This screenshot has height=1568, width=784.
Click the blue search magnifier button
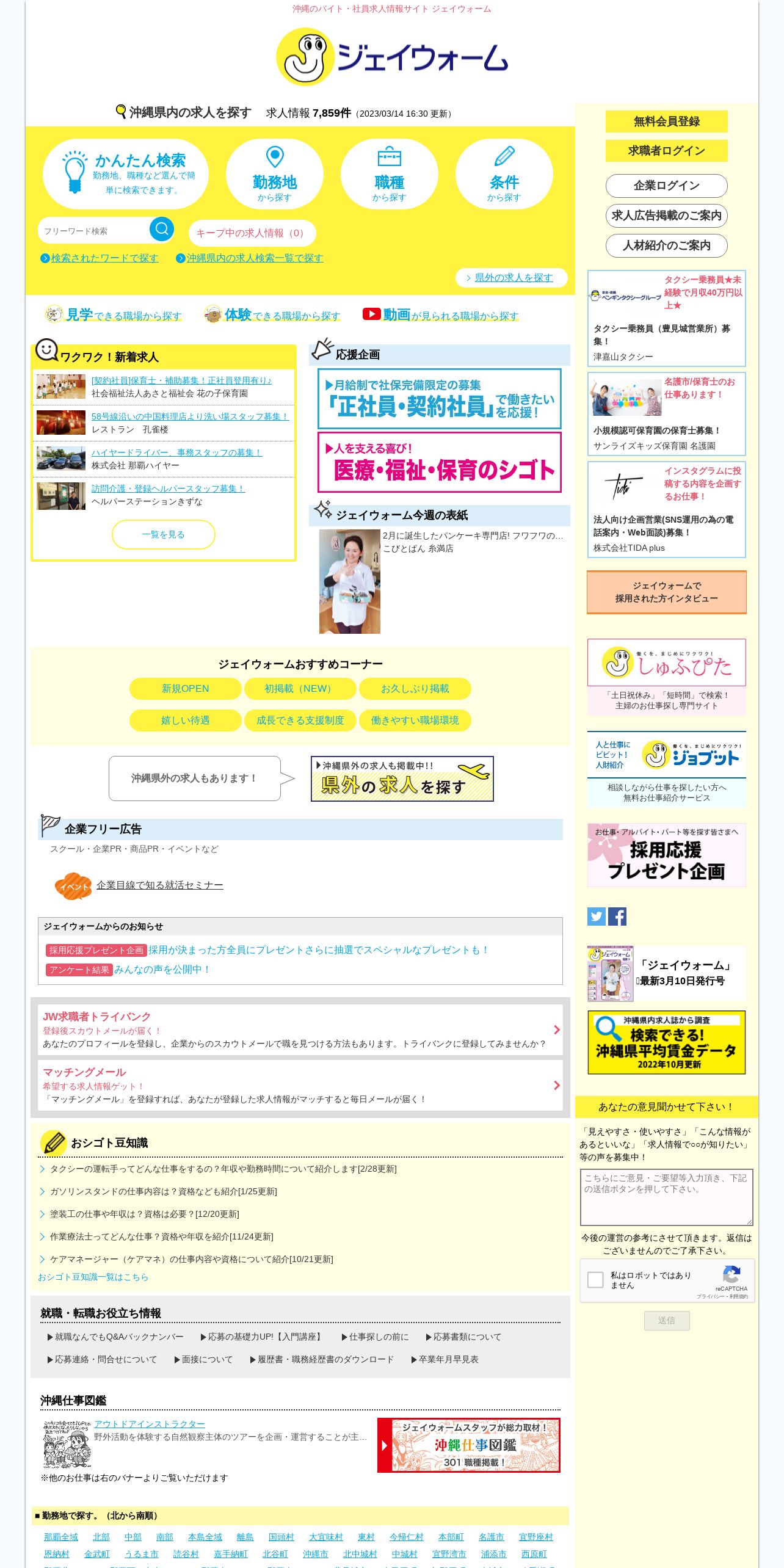pos(162,229)
